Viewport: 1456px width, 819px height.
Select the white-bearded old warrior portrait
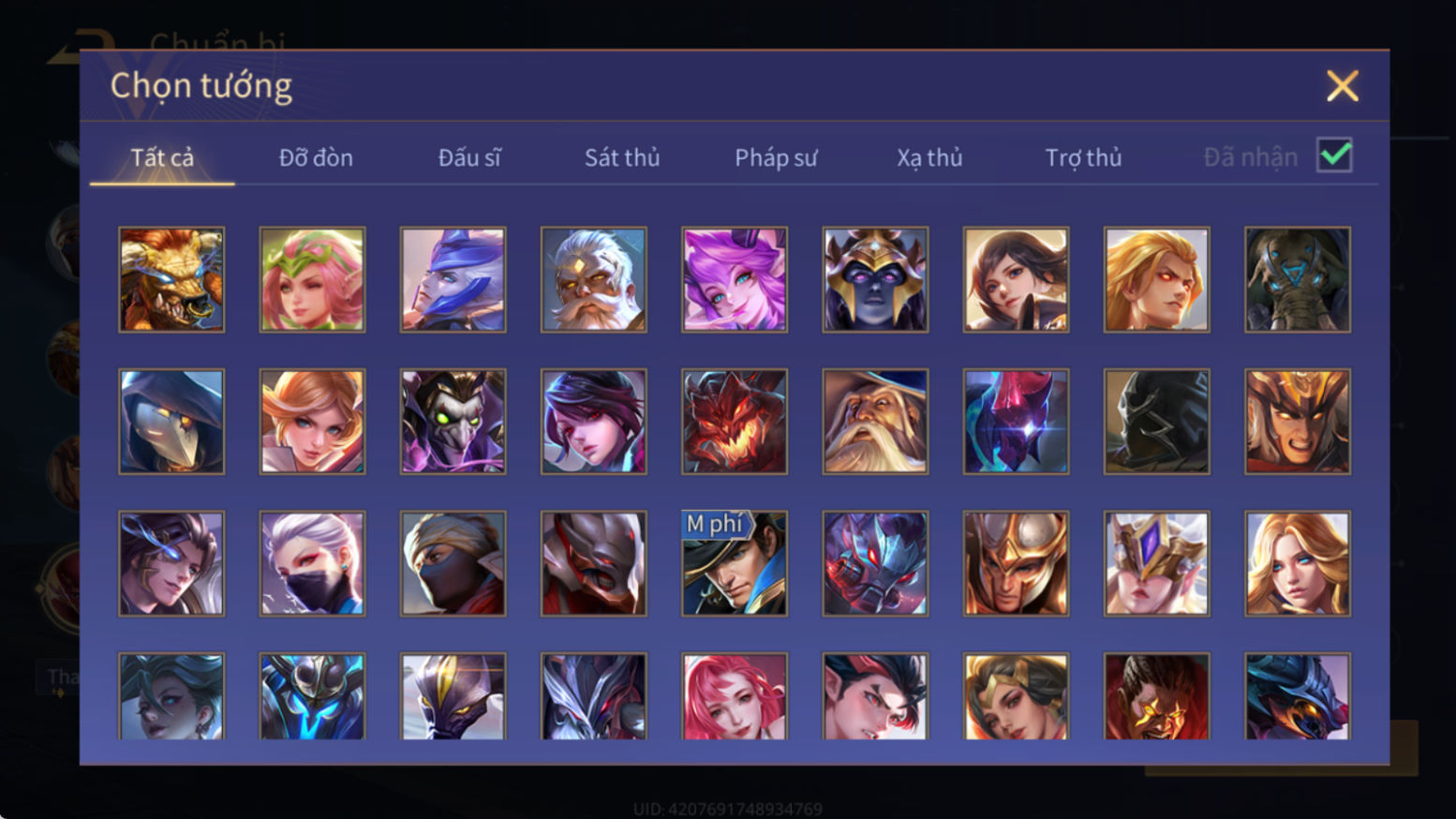coord(593,279)
